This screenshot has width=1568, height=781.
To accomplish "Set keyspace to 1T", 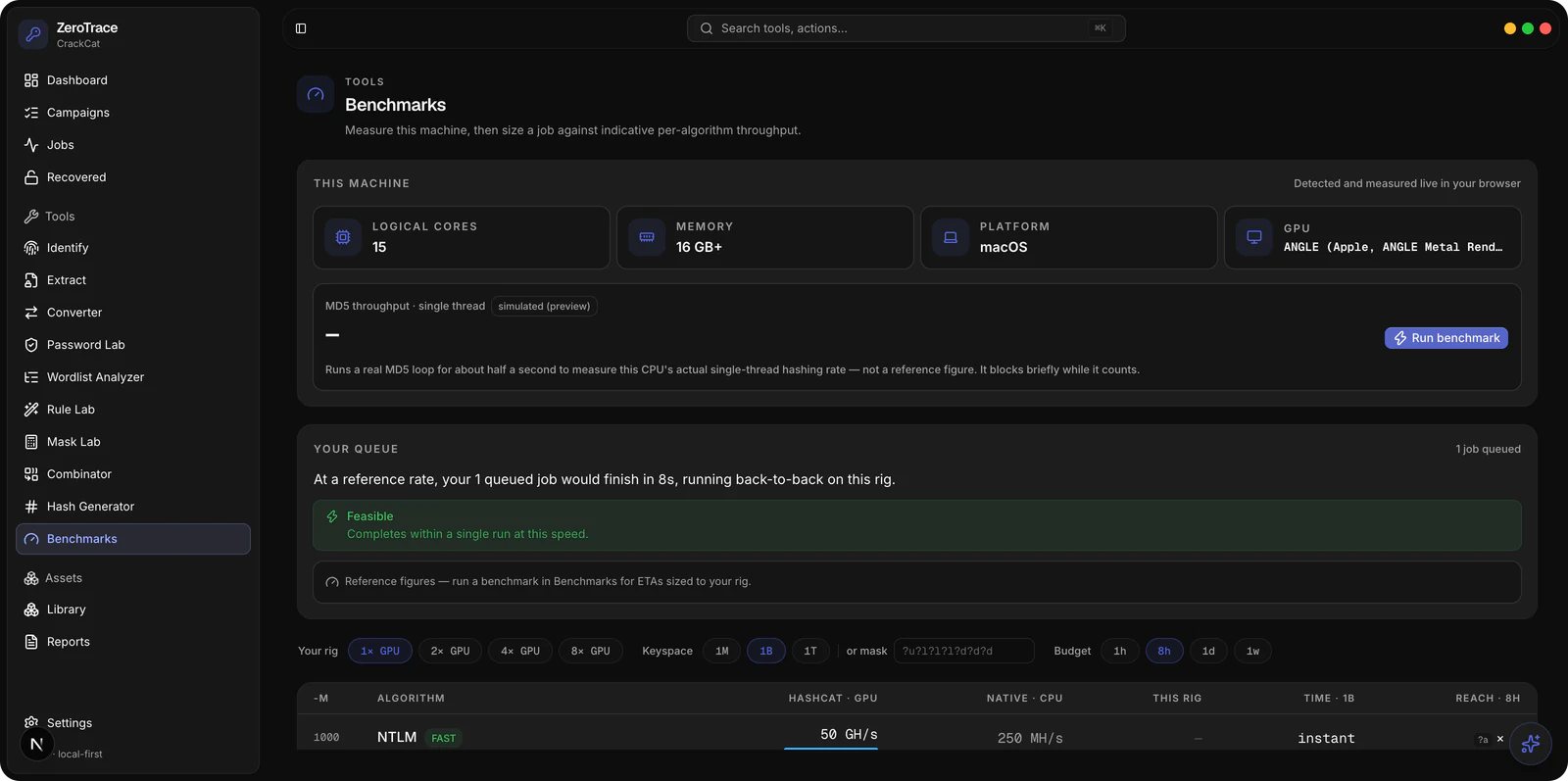I will click(810, 651).
